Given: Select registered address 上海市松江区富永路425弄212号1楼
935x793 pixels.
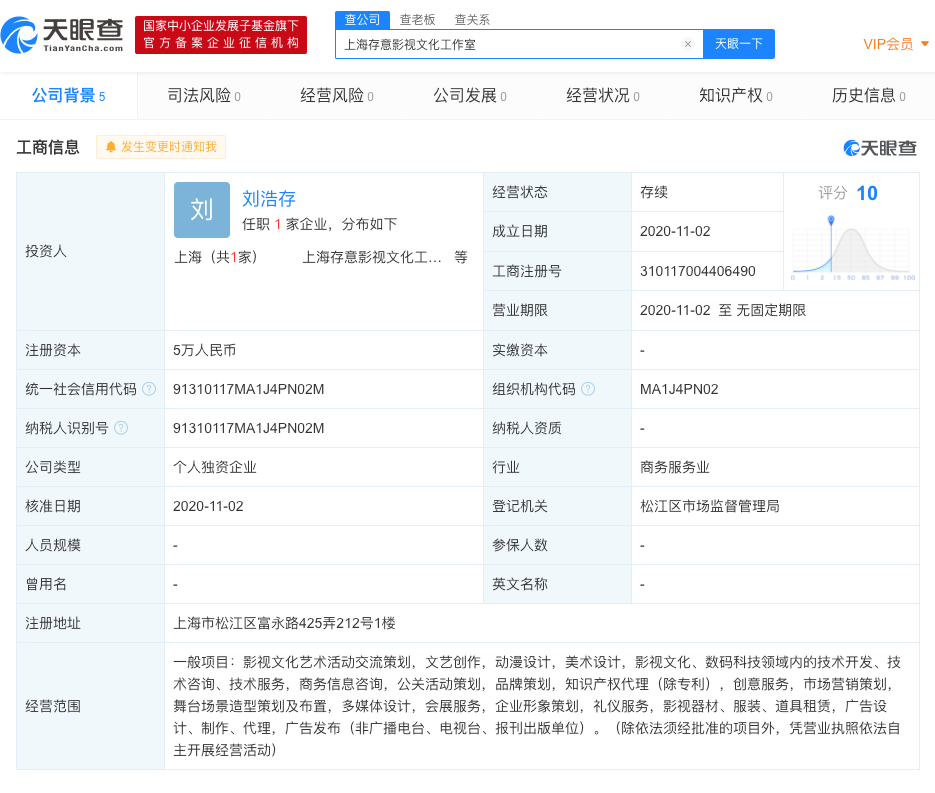Looking at the screenshot, I should (284, 624).
